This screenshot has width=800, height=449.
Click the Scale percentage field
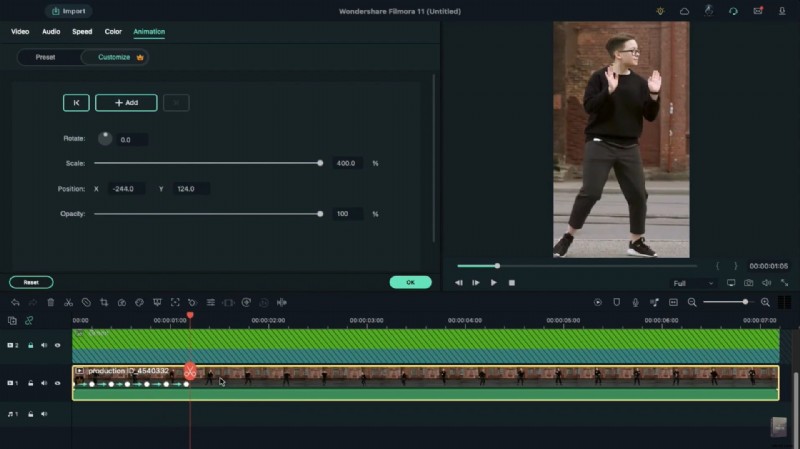click(347, 163)
